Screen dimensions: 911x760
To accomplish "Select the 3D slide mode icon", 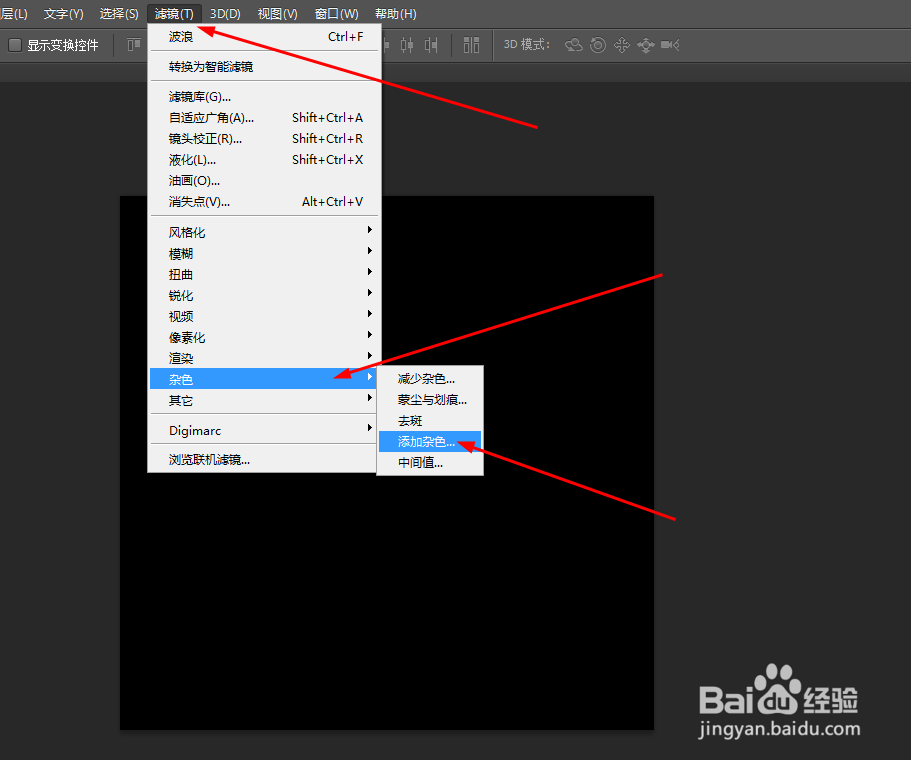I will click(x=645, y=45).
